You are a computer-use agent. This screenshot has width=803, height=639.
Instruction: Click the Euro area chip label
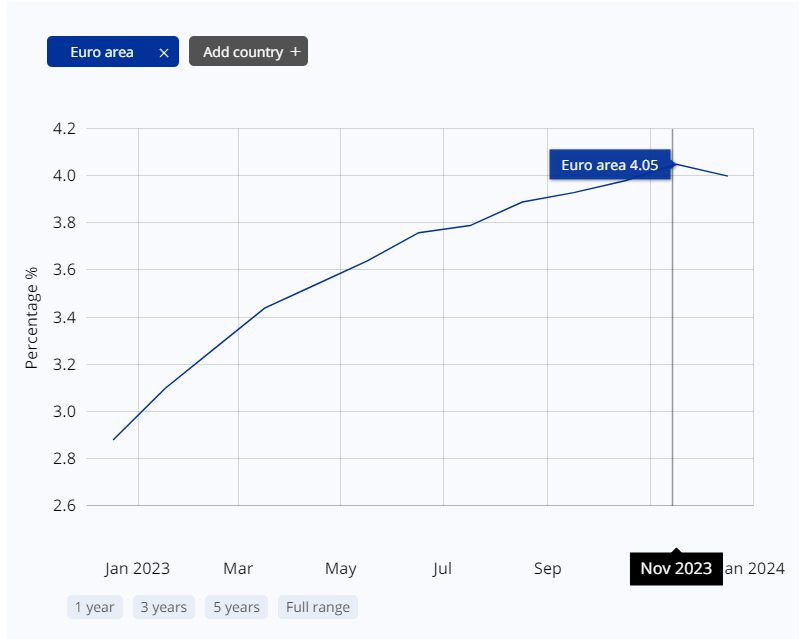click(102, 52)
